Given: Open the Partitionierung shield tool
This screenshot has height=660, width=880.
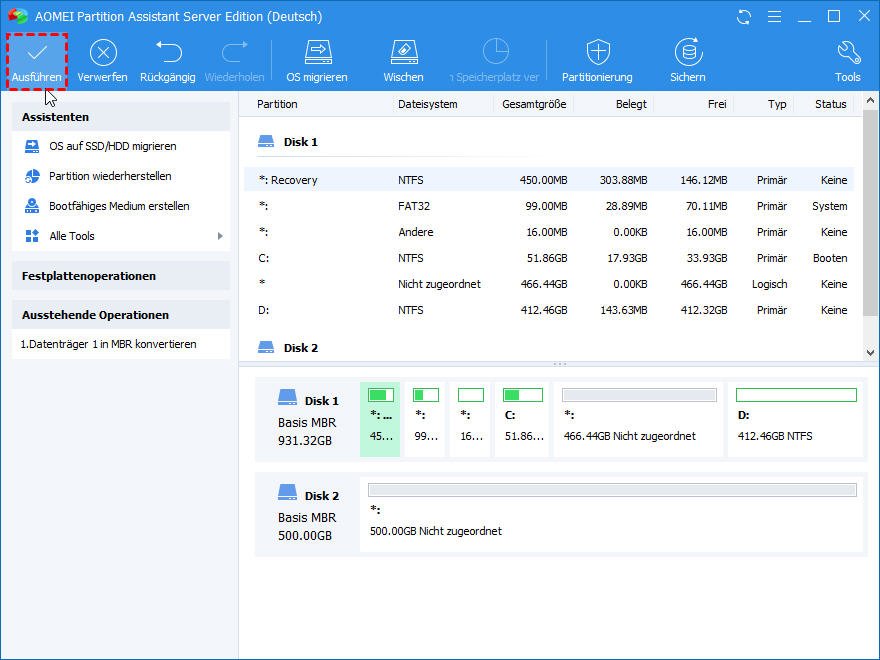Looking at the screenshot, I should tap(597, 53).
